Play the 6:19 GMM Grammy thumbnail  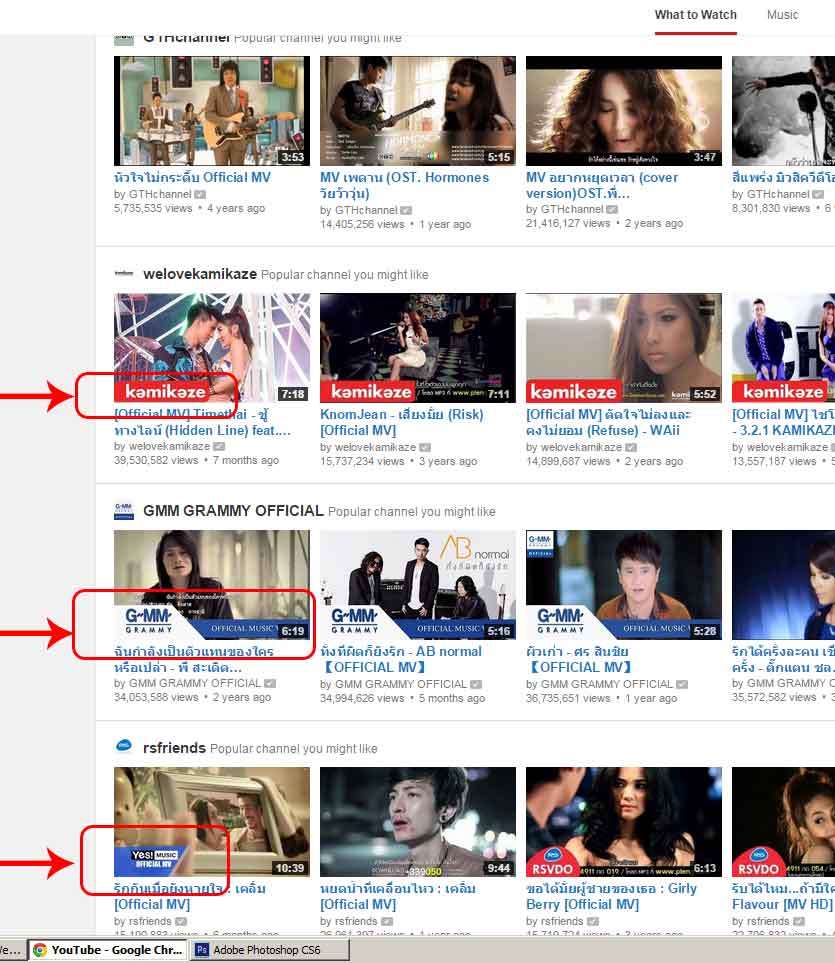212,585
